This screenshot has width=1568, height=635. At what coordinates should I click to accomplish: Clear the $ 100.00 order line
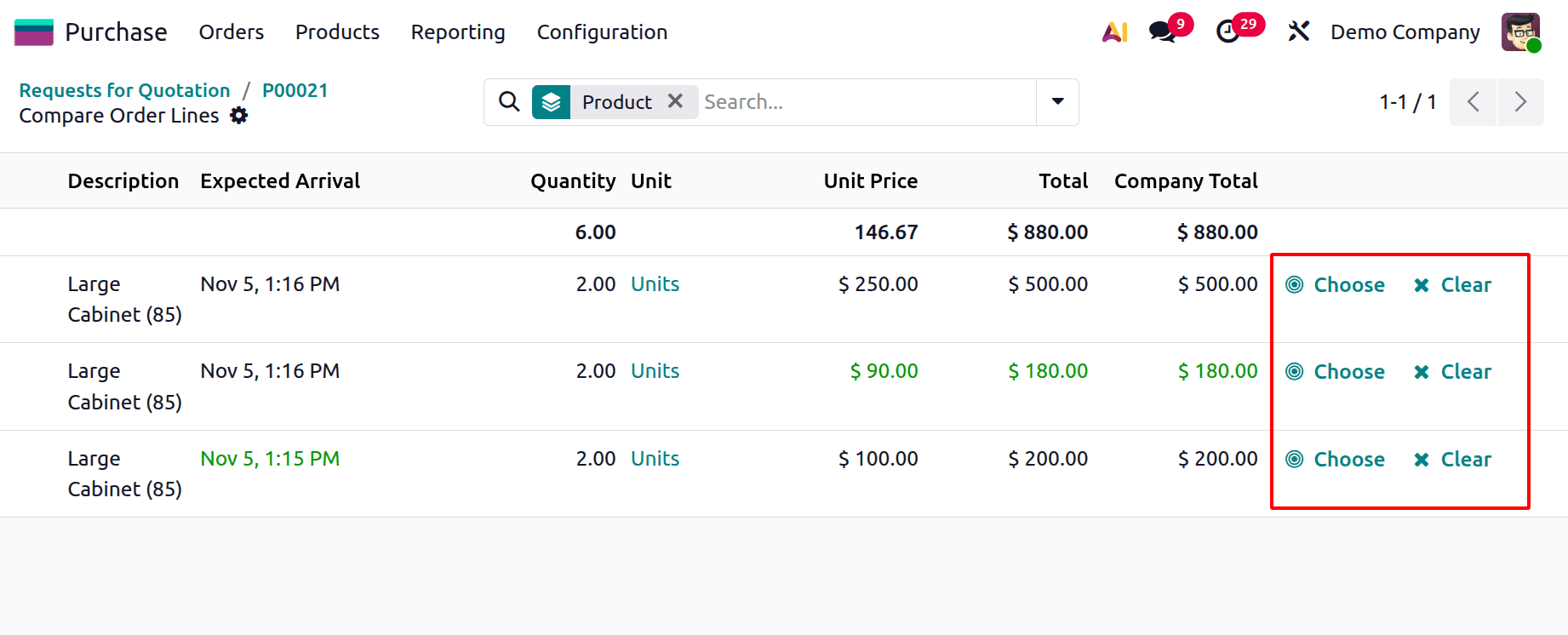click(x=1452, y=460)
